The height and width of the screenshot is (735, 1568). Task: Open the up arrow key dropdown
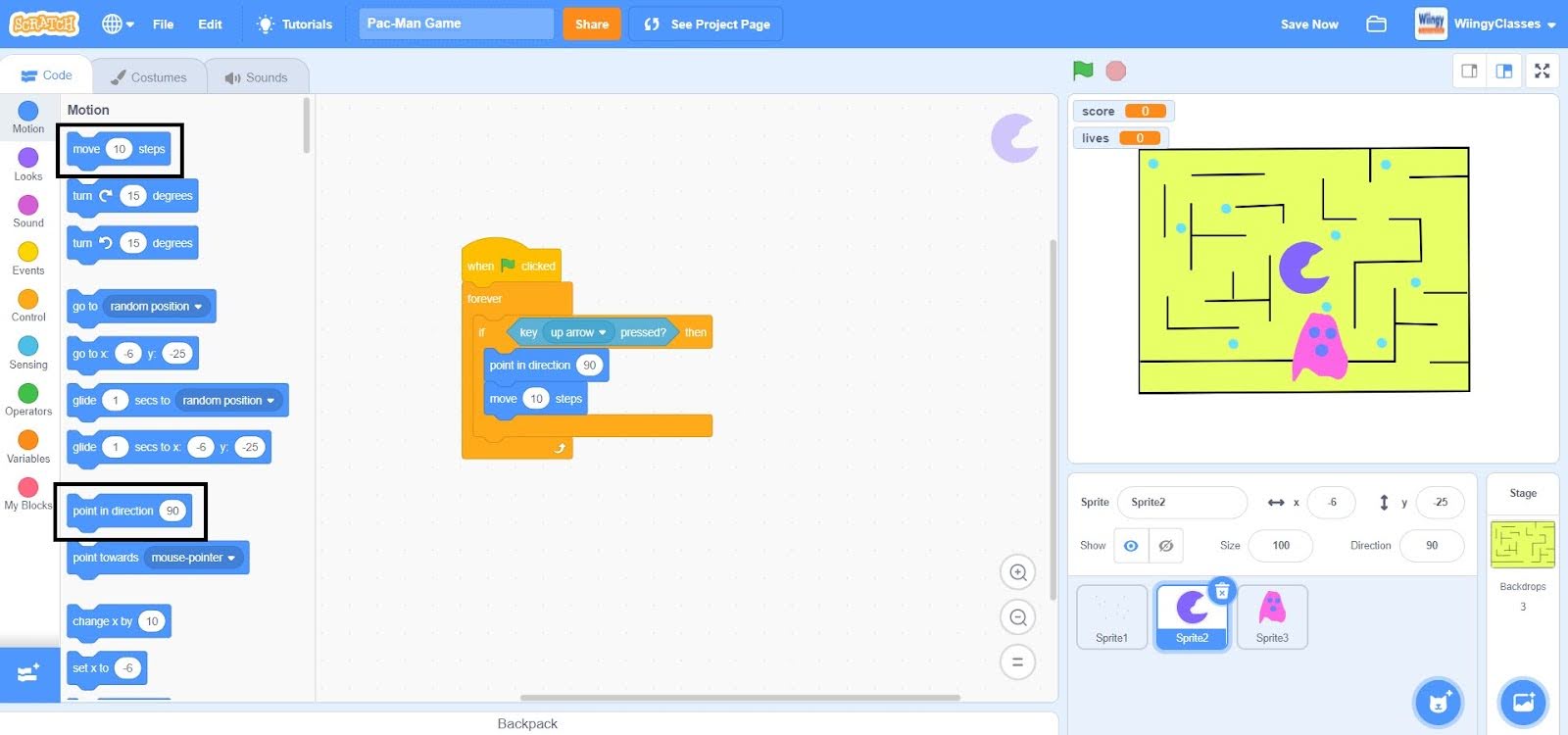[578, 332]
